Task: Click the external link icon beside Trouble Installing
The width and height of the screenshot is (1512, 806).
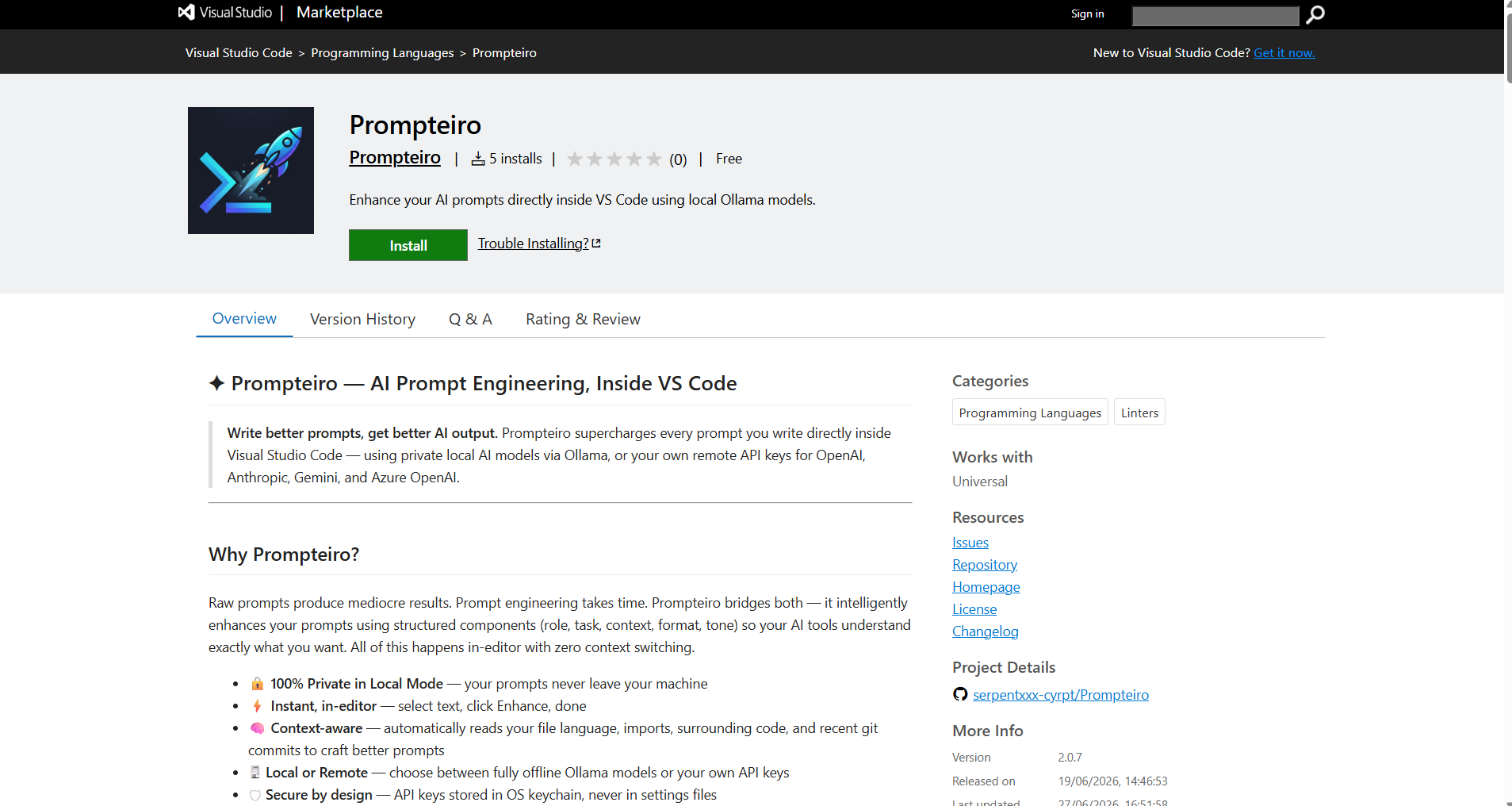Action: tap(596, 244)
